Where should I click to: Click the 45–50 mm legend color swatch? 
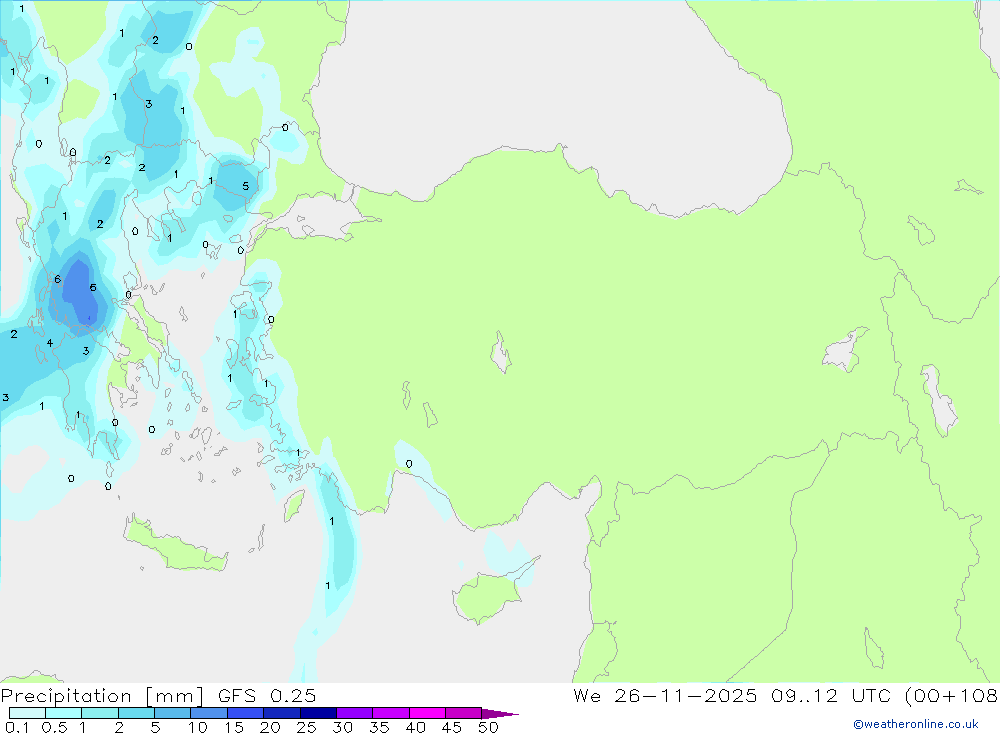pyautogui.click(x=464, y=713)
